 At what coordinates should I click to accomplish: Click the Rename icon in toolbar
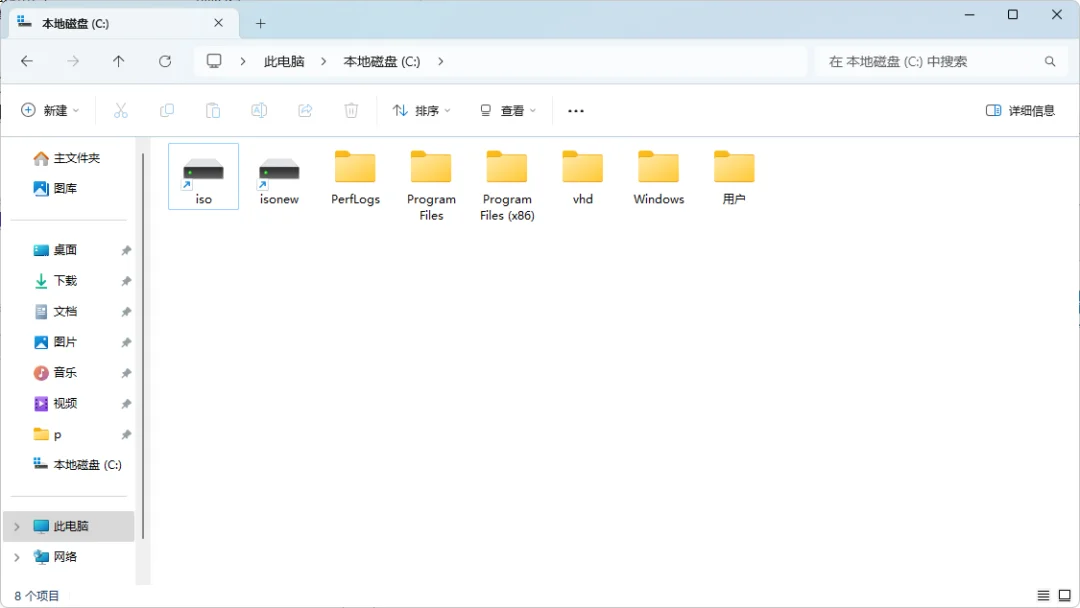pos(259,110)
